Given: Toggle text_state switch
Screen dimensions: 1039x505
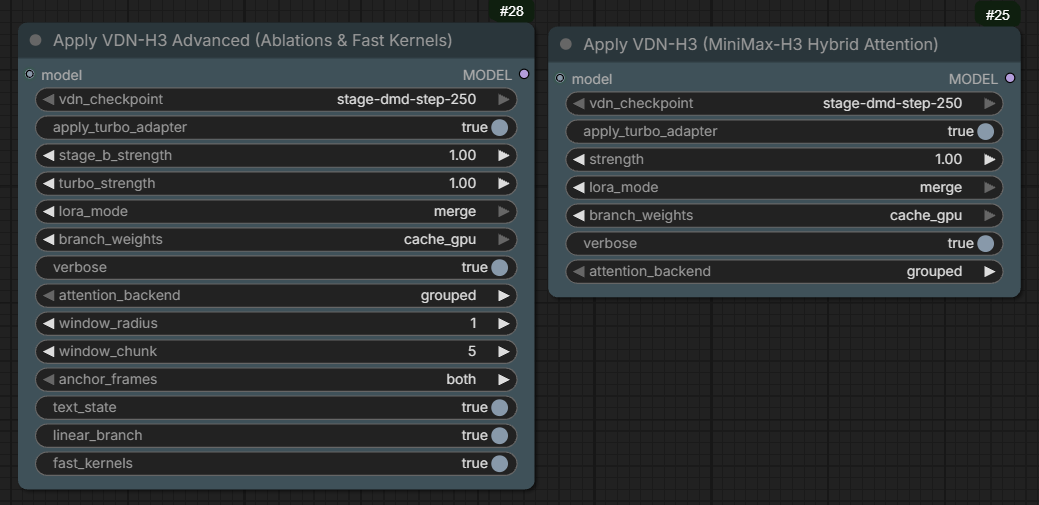Looking at the screenshot, I should tap(276, 407).
